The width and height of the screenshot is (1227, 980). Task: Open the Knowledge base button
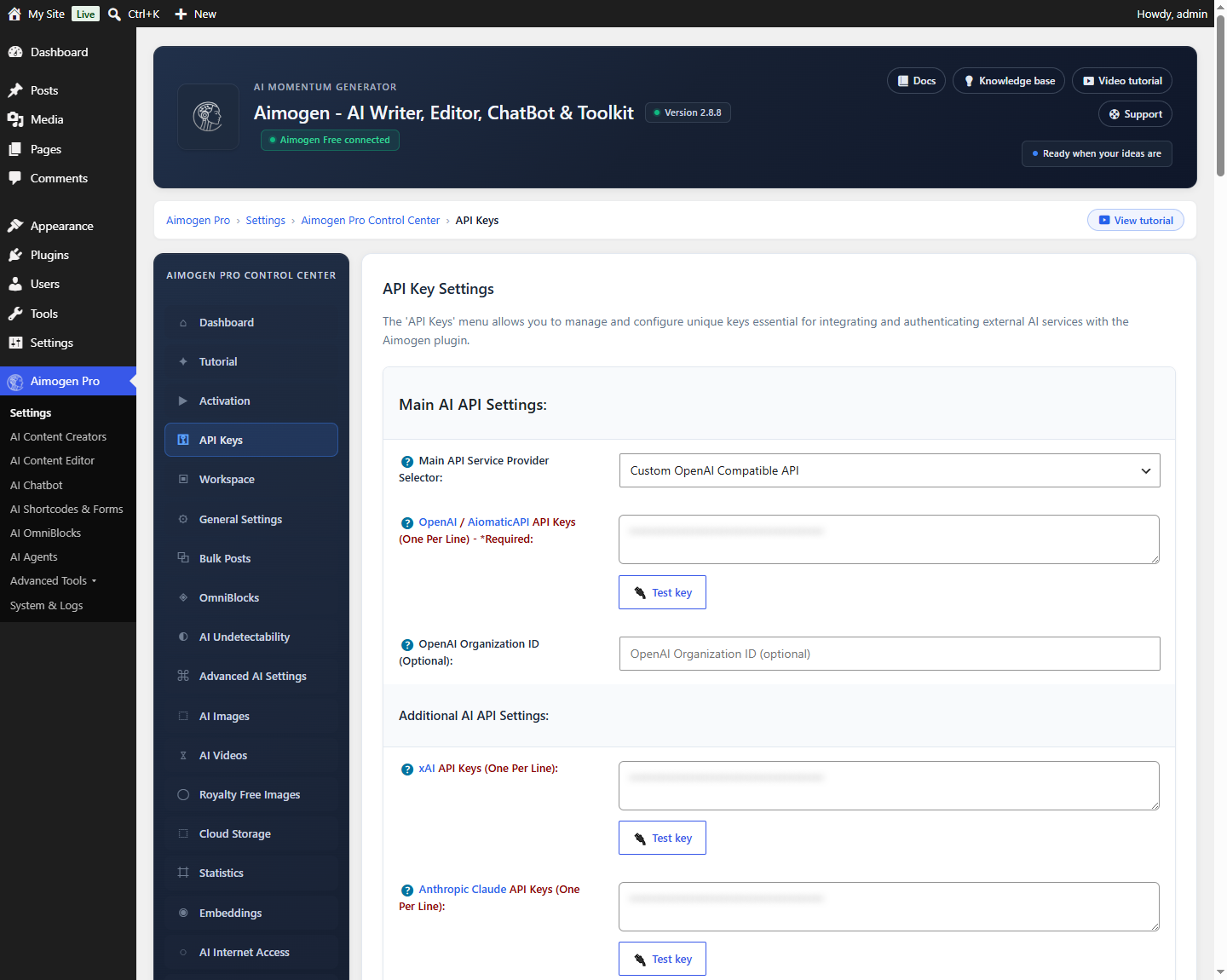(x=1009, y=81)
